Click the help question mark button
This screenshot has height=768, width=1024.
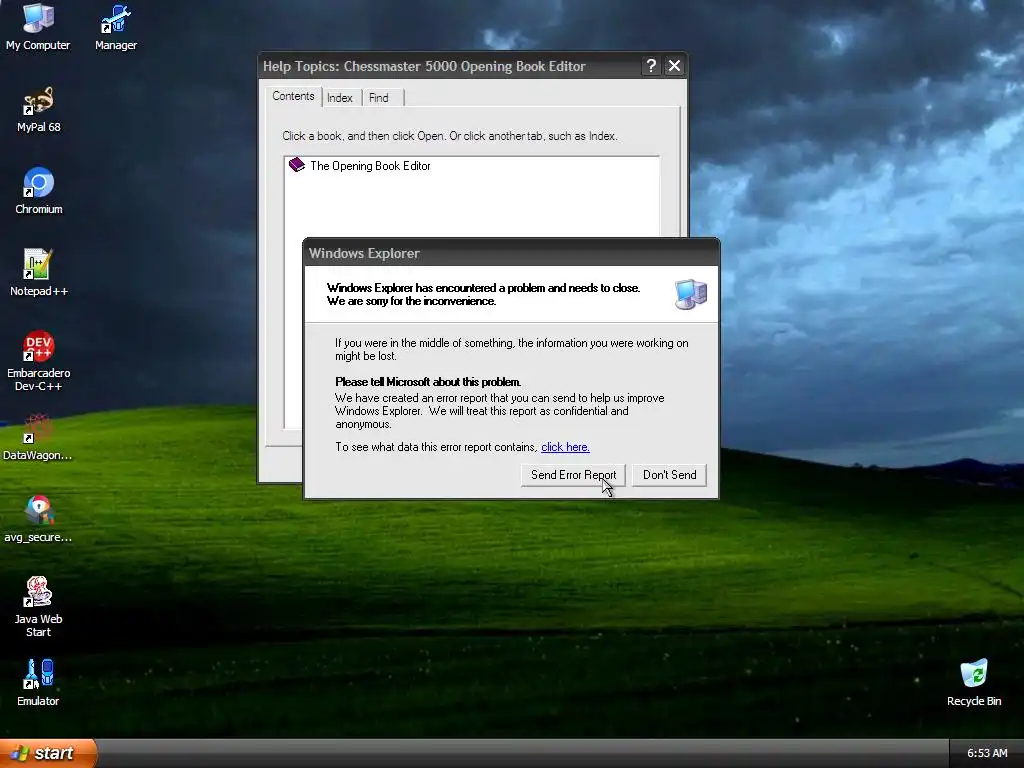[x=651, y=66]
